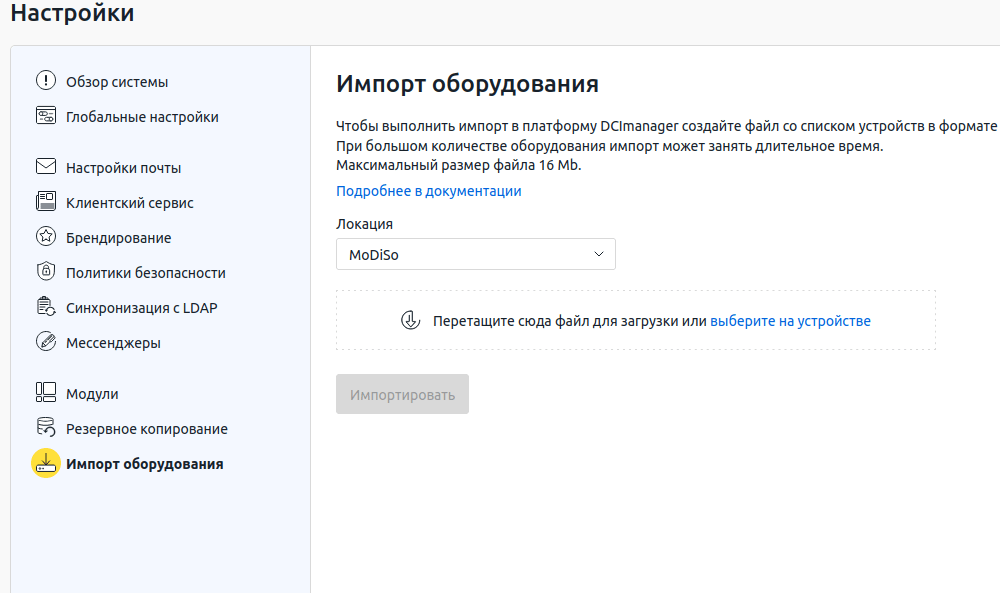Click the LDAP synchronization clipboard icon
The height and width of the screenshot is (593, 1000).
pos(46,307)
